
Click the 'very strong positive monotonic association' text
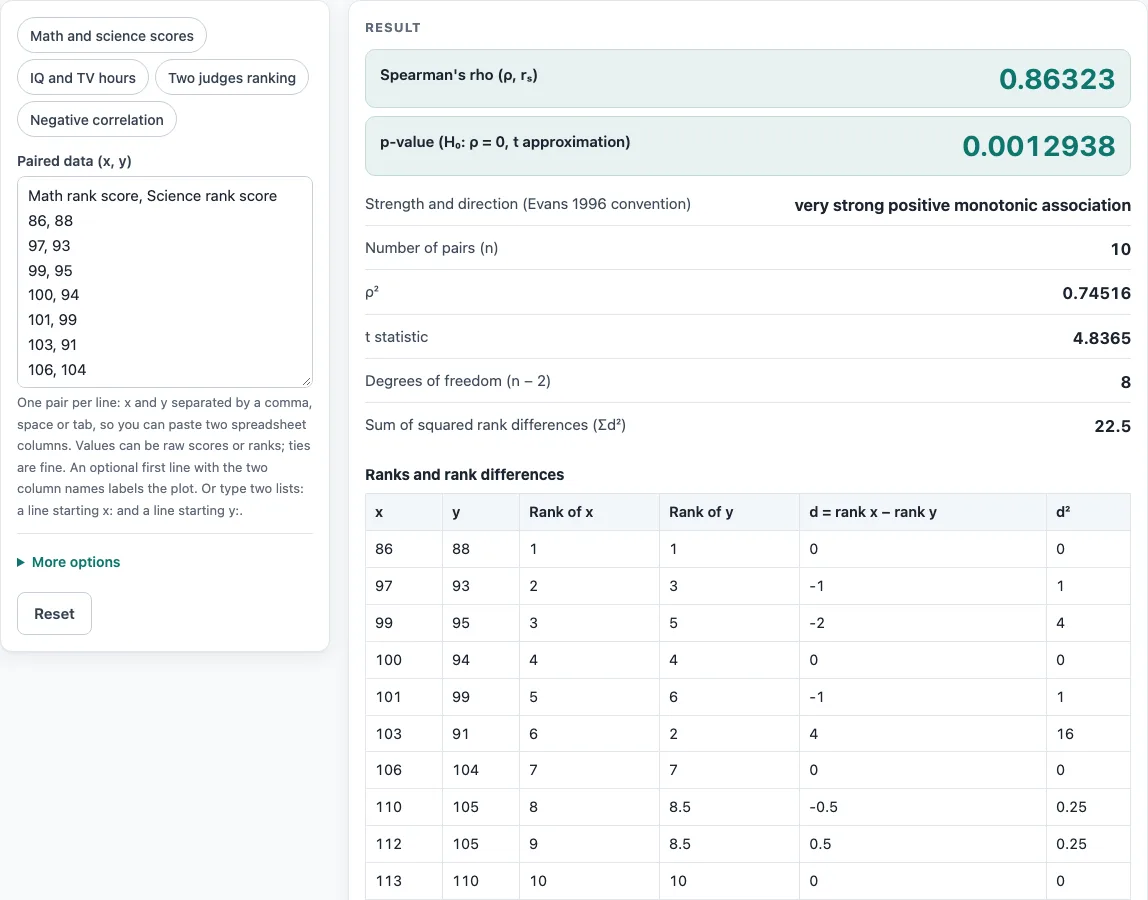coord(962,205)
